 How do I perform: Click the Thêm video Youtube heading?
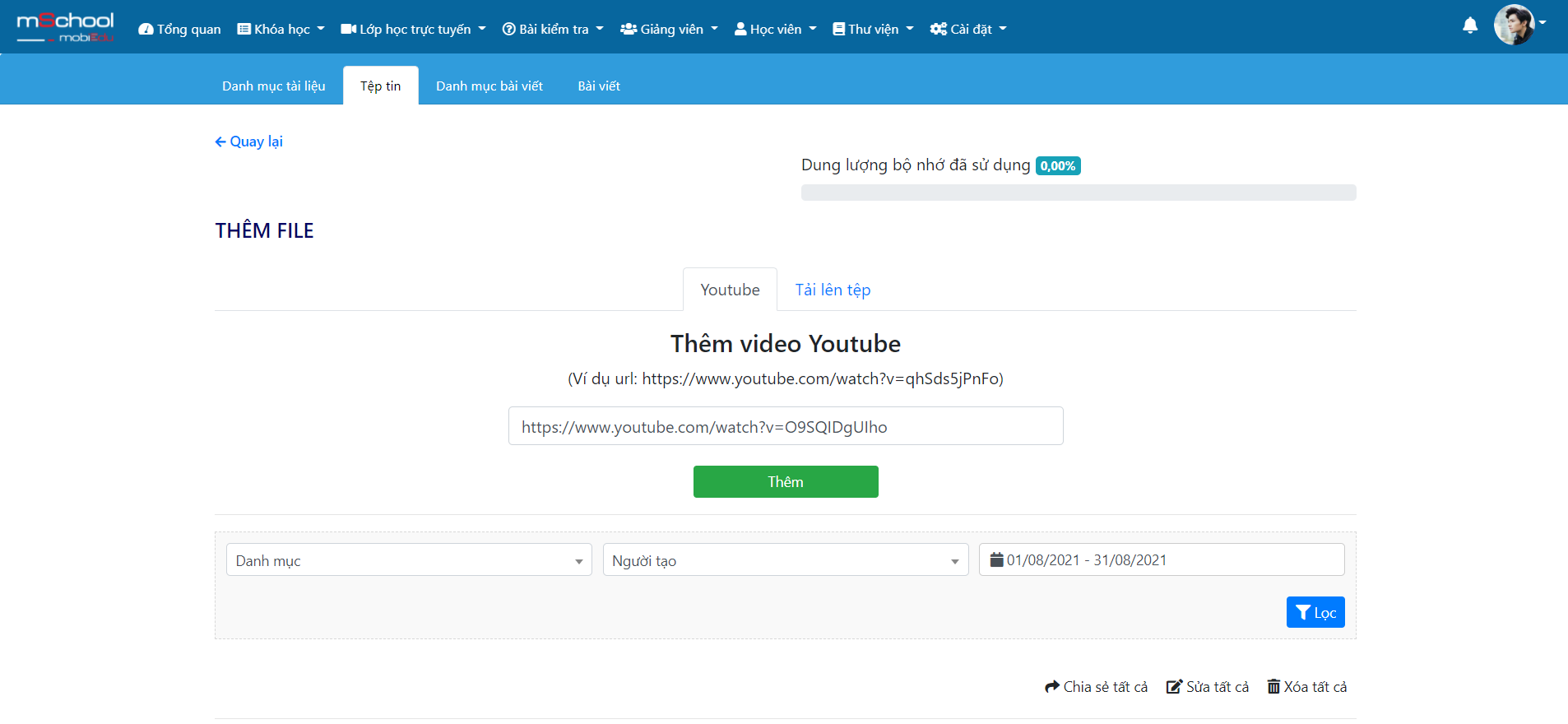coord(786,343)
